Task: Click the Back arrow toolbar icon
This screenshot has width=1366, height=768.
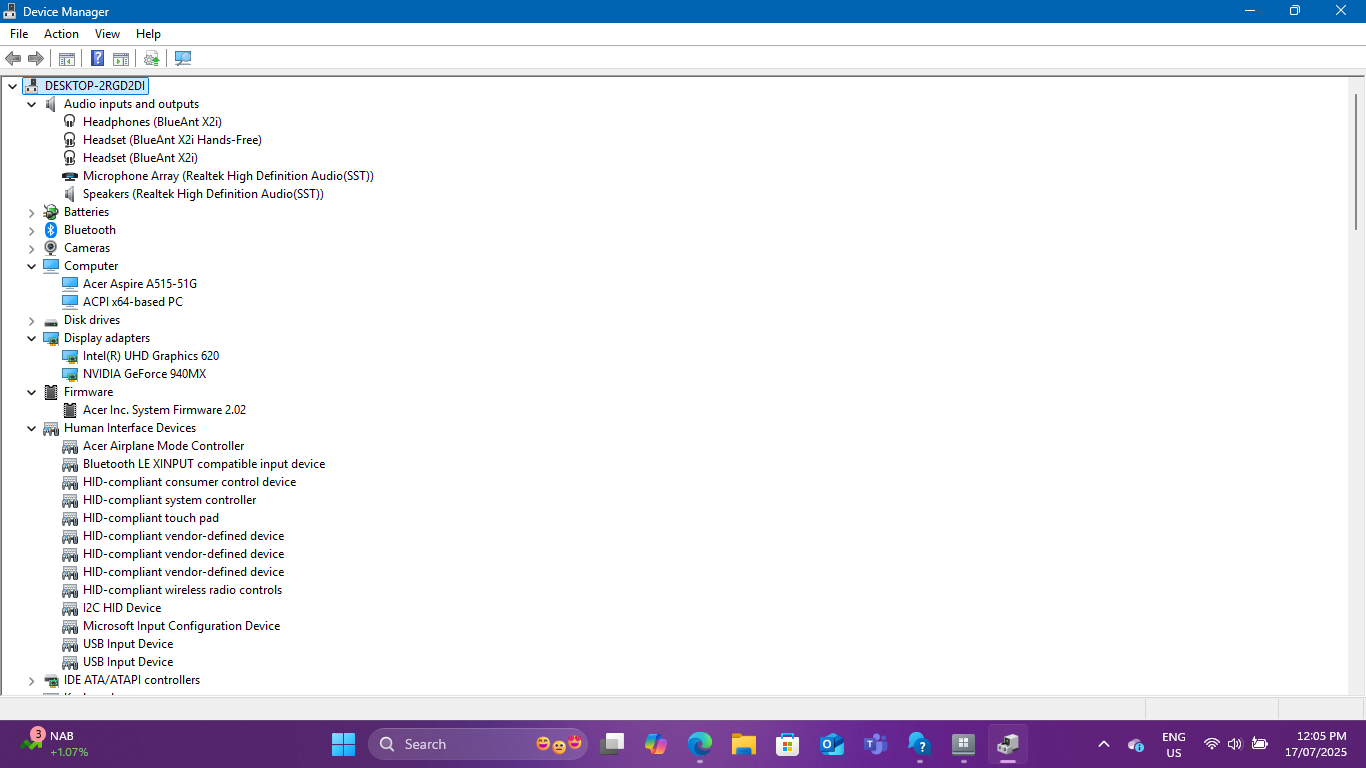Action: (x=13, y=58)
